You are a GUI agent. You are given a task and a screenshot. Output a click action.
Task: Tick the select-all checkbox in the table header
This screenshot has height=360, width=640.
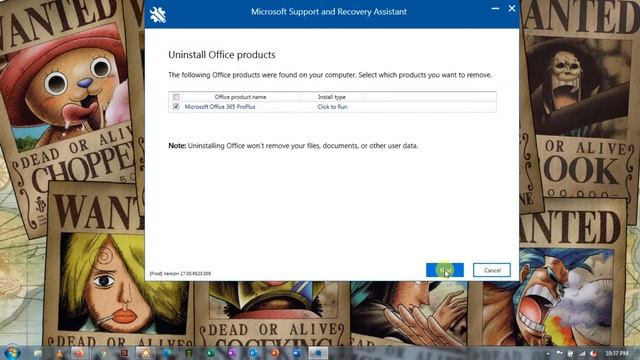176,97
